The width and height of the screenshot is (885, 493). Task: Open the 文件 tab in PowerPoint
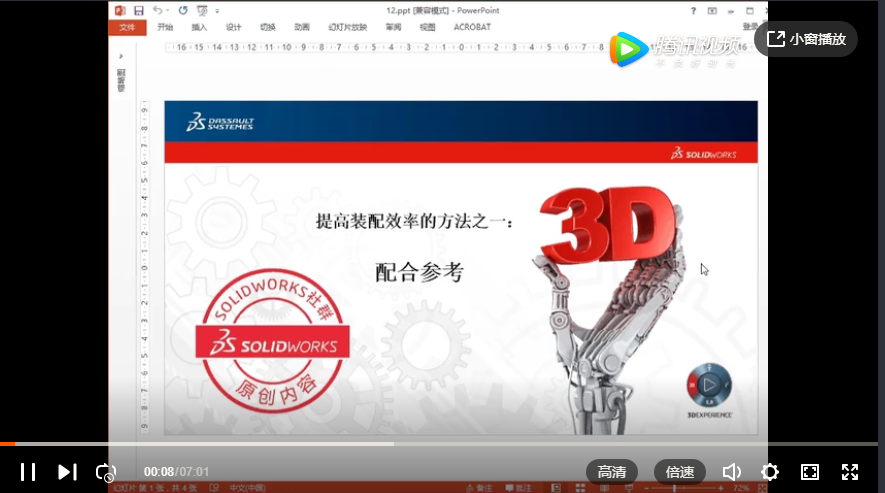click(128, 27)
